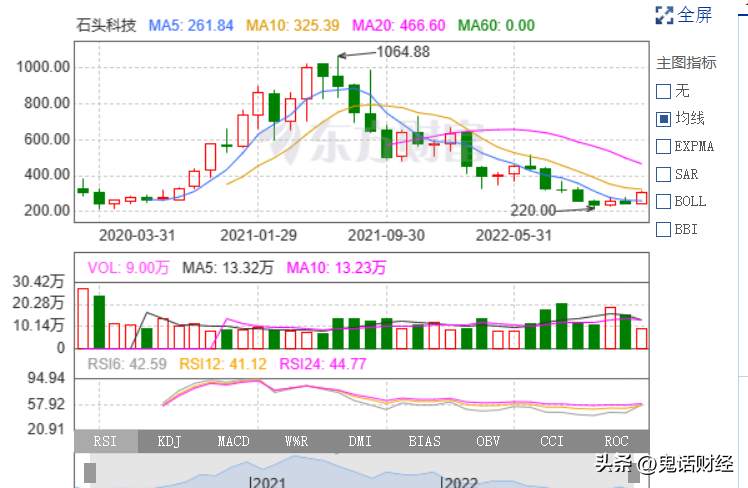Screen dimensions: 748x488
Task: Enable the BOLL indicator checkbox
Action: coord(664,201)
